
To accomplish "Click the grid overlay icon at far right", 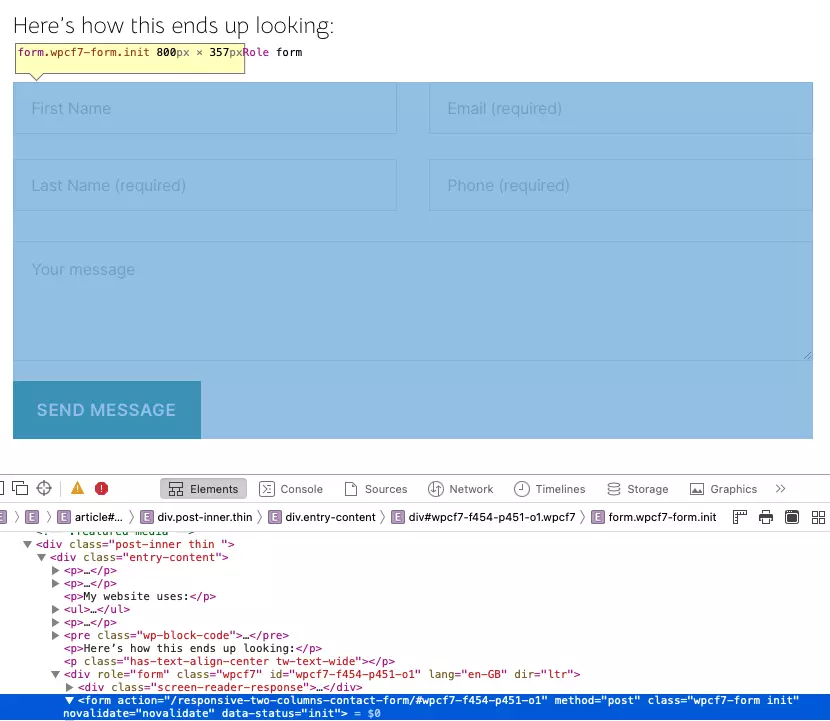I will (x=818, y=517).
